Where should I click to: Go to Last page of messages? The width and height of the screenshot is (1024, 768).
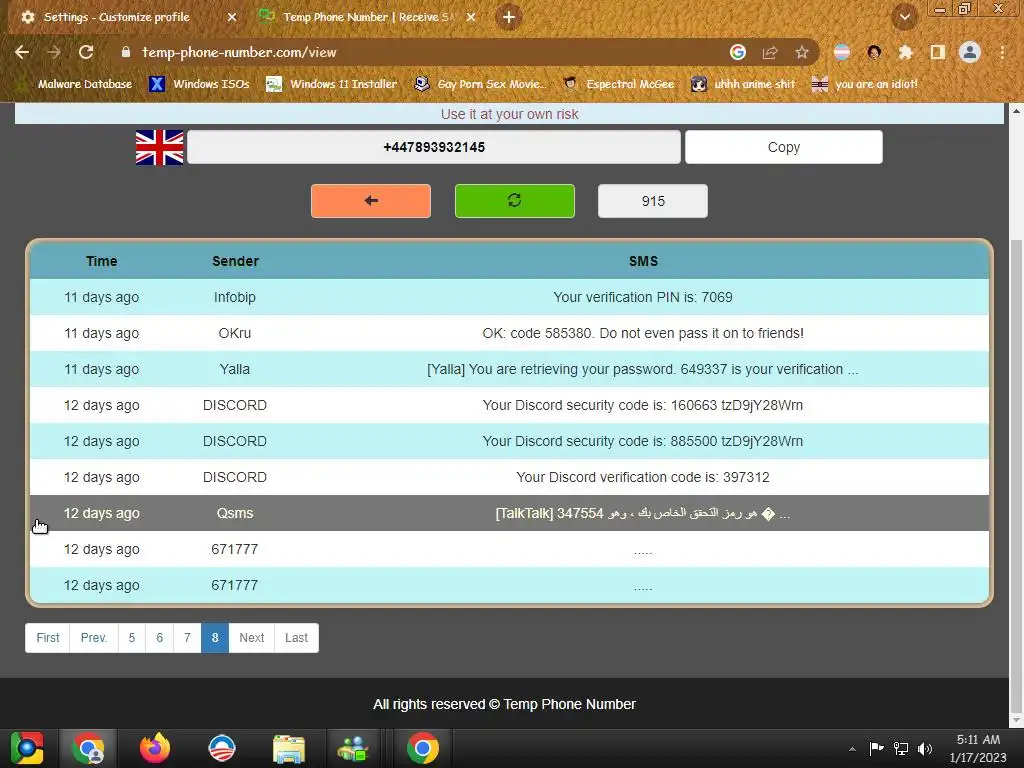[296, 637]
